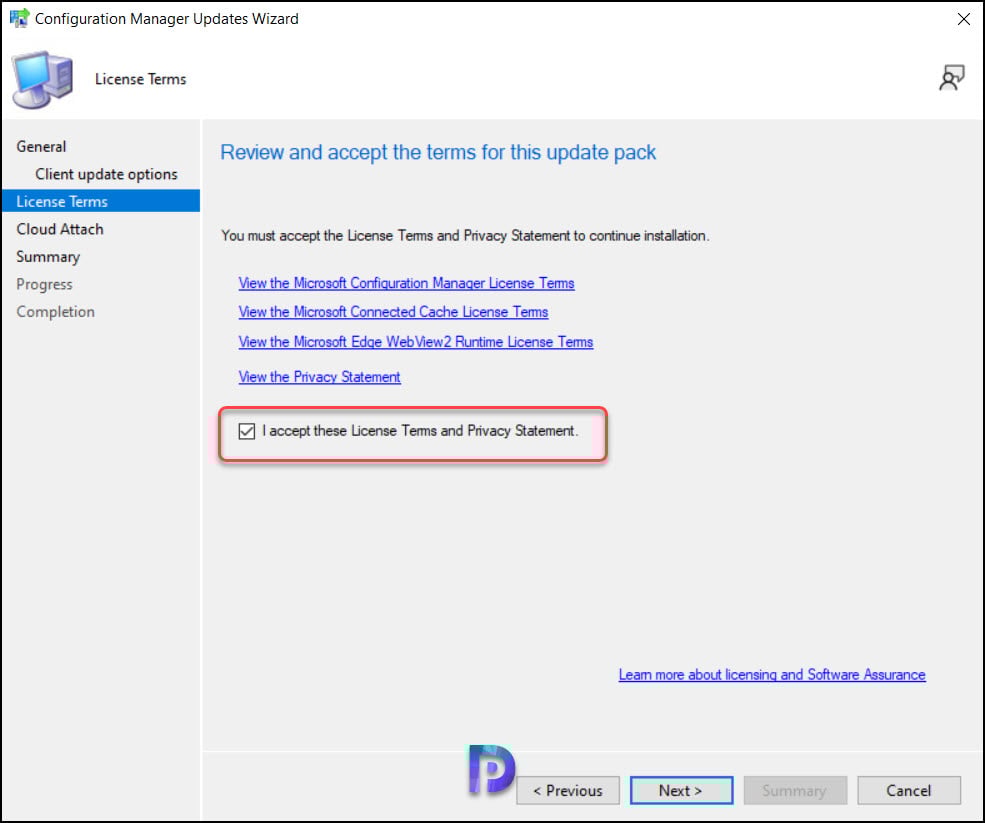Click the greyed Summary button

click(795, 790)
